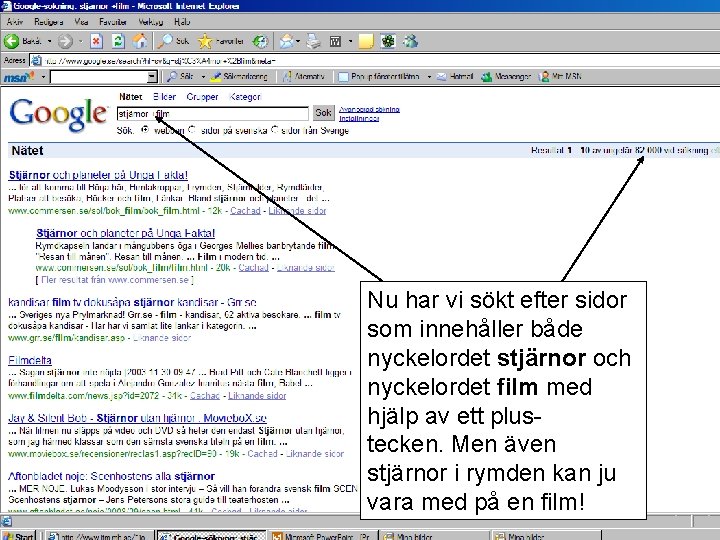
Task: Open the Word edit icon dropdown arrow
Action: [x=350, y=41]
